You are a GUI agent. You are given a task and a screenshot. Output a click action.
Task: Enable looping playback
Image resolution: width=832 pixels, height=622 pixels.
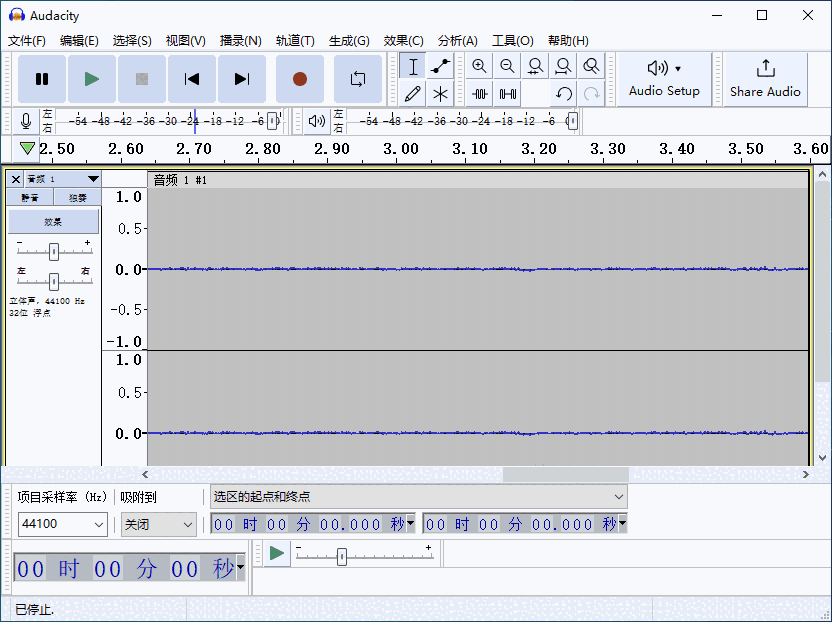tap(357, 79)
